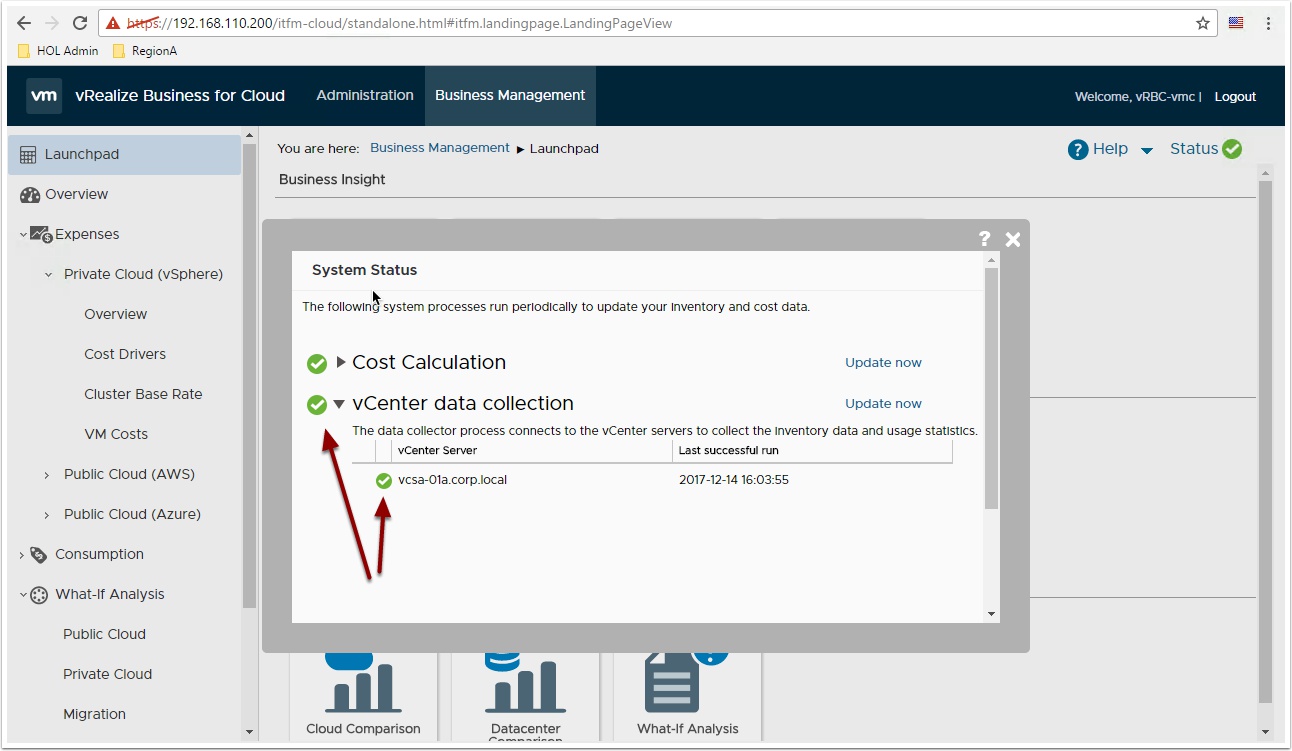Screen dimensions: 1292x751
Task: Click the dialog help question mark icon
Action: pos(984,238)
